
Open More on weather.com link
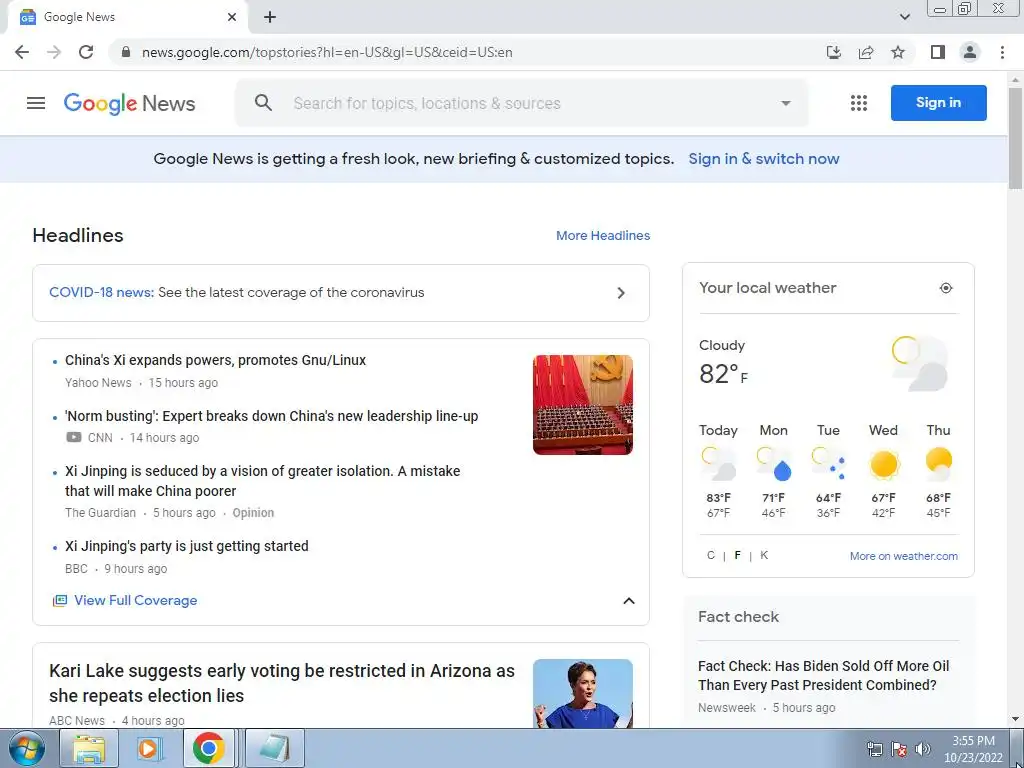904,556
